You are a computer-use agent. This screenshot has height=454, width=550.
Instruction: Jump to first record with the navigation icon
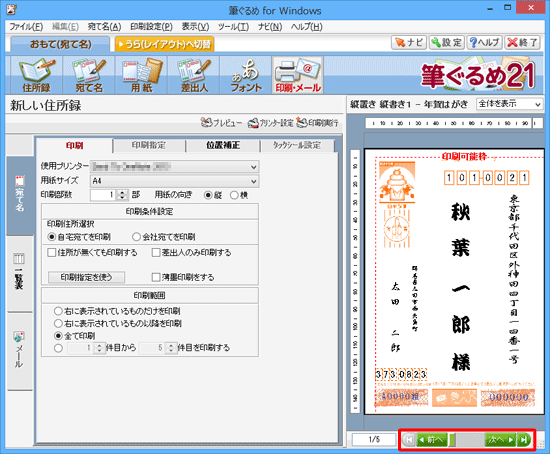pyautogui.click(x=408, y=440)
